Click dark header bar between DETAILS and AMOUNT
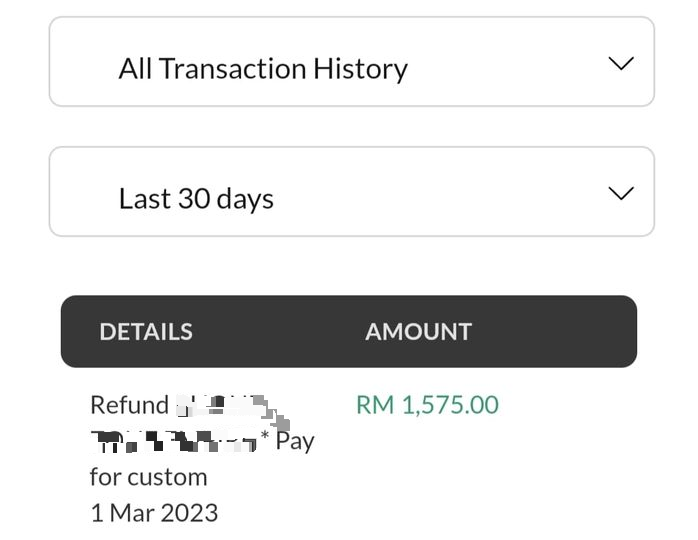Image resolution: width=698 pixels, height=540 pixels. coord(280,332)
